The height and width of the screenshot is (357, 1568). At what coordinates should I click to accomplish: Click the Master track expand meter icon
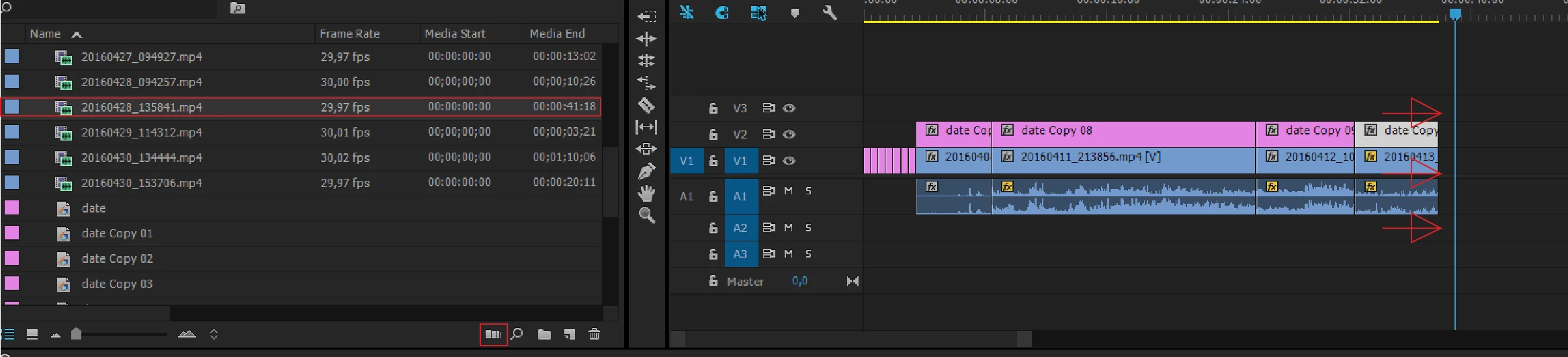[x=853, y=281]
